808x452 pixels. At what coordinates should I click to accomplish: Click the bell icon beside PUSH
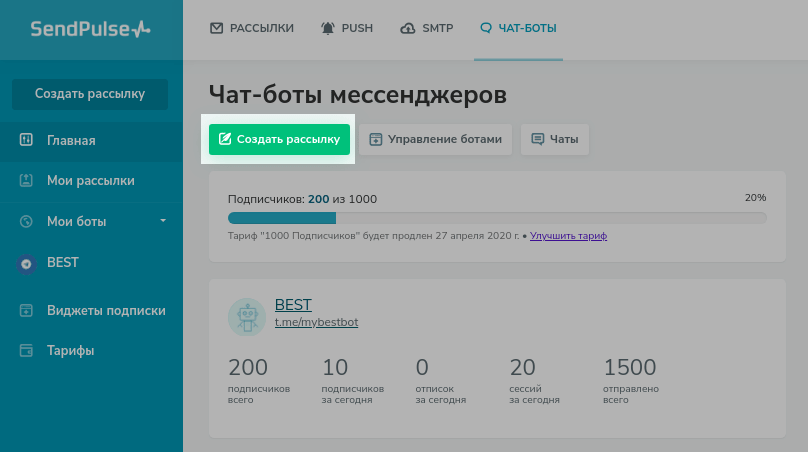pyautogui.click(x=328, y=28)
